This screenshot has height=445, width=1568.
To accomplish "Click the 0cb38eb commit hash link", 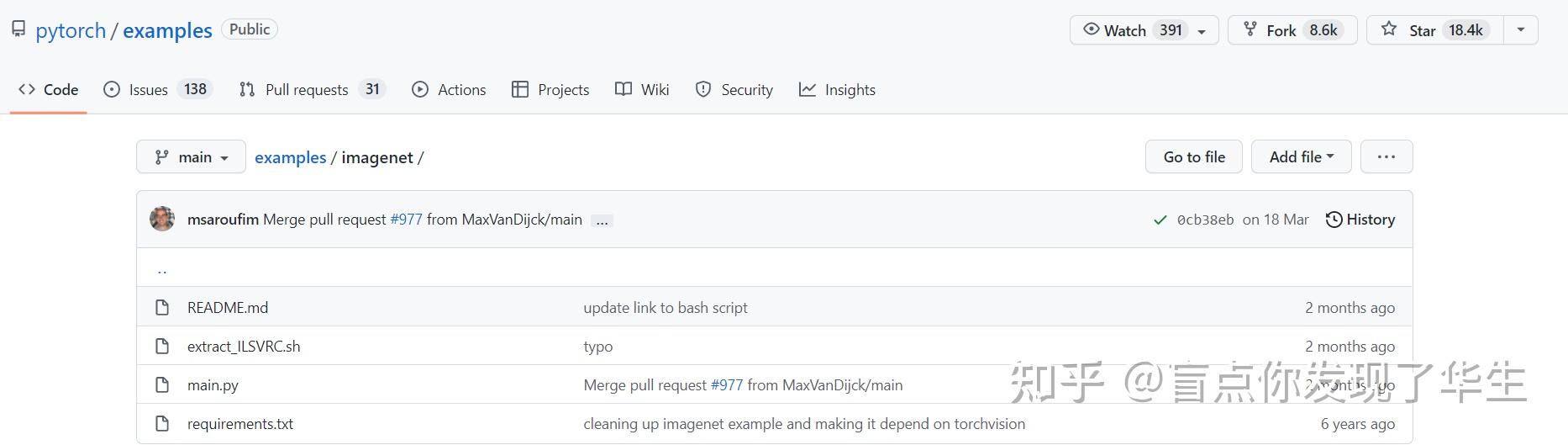I will pyautogui.click(x=1205, y=220).
